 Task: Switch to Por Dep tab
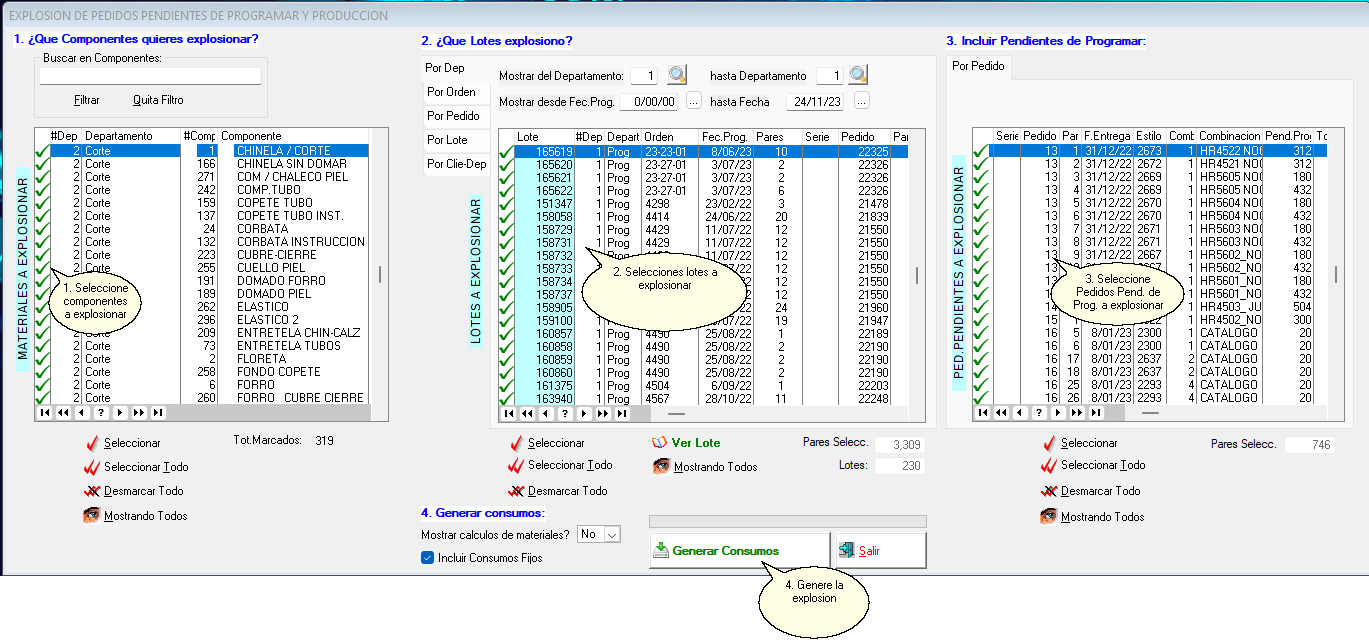[445, 68]
